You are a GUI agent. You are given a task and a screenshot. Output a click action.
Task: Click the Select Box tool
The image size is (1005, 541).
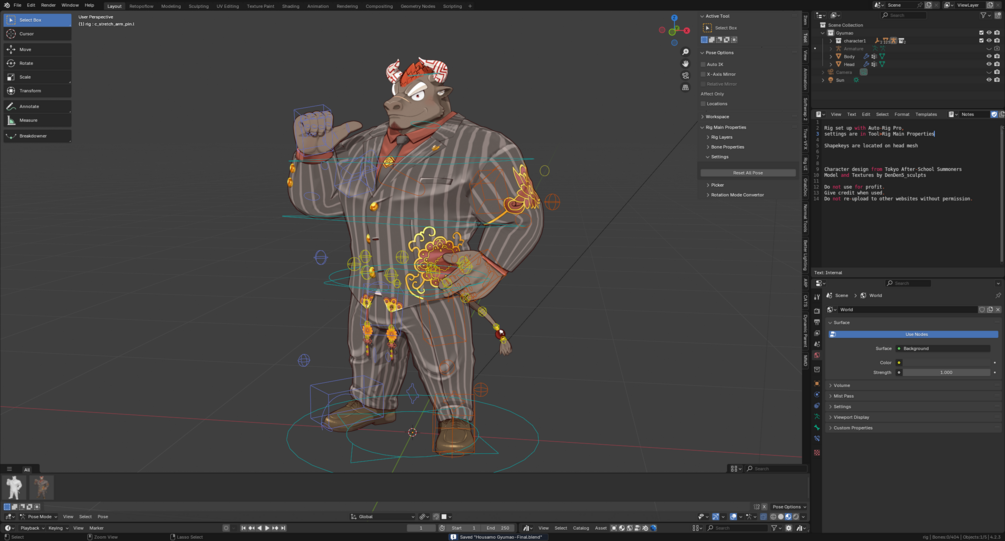(x=37, y=20)
